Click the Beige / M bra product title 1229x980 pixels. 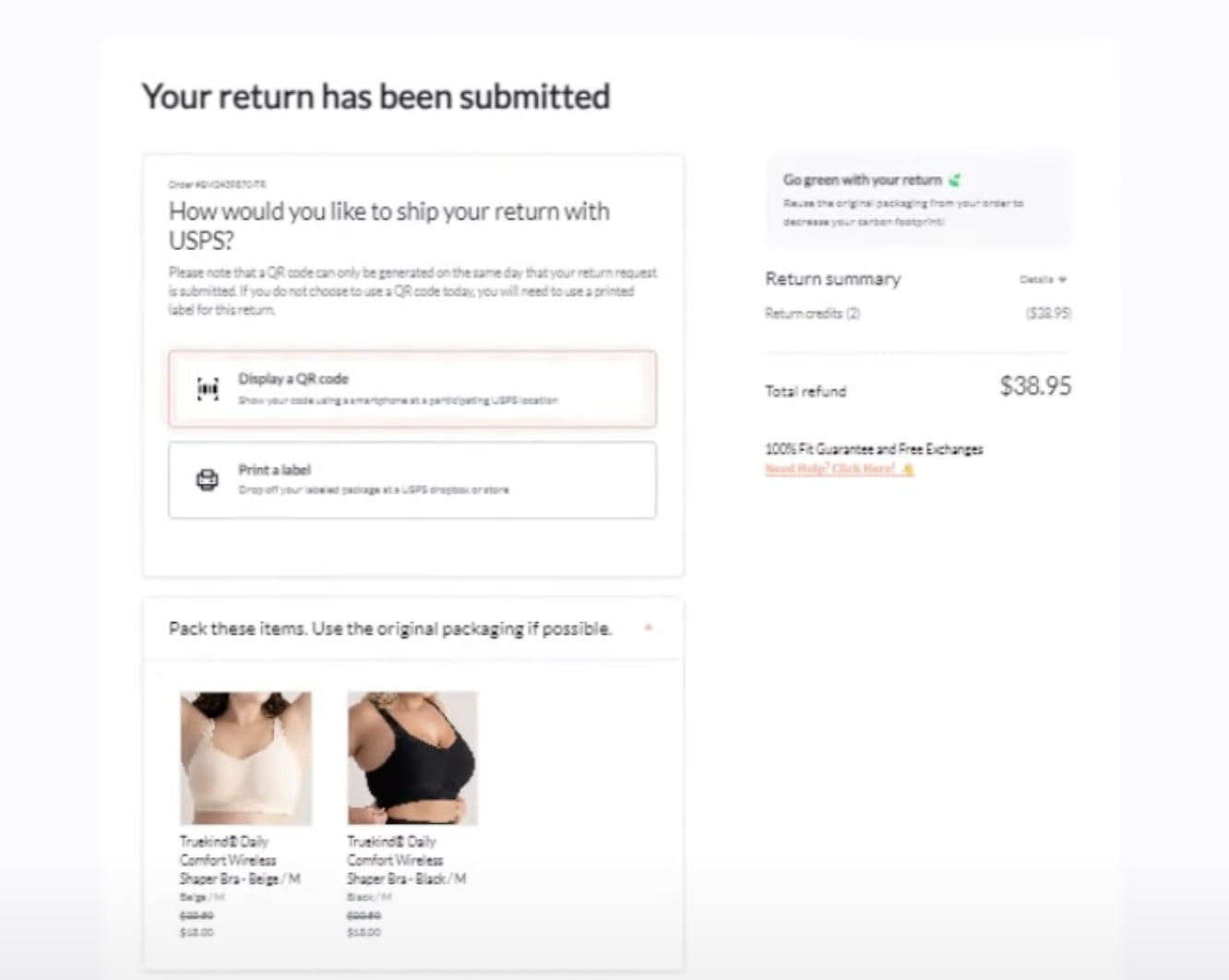coord(240,860)
